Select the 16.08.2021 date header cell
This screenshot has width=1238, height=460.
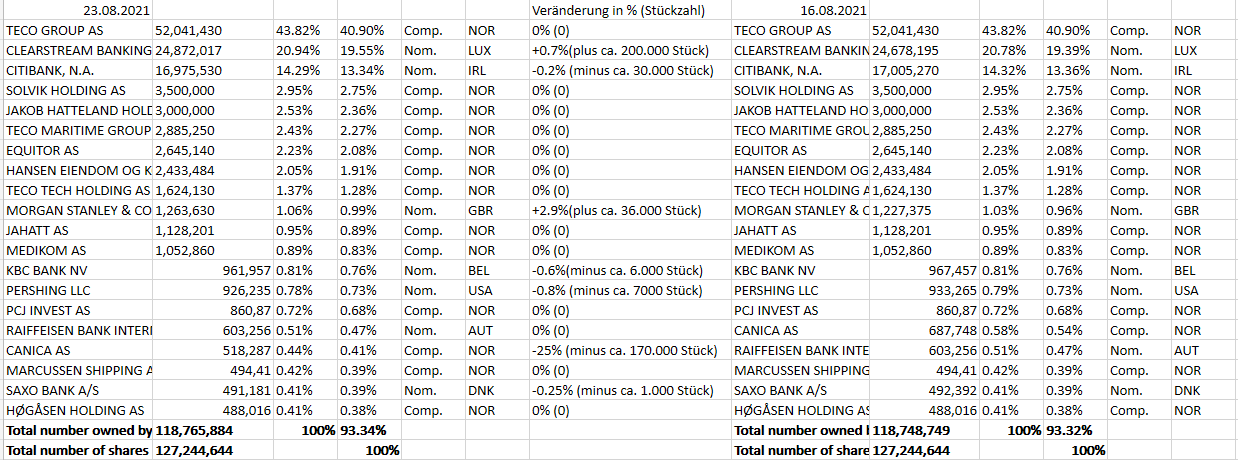(x=834, y=11)
